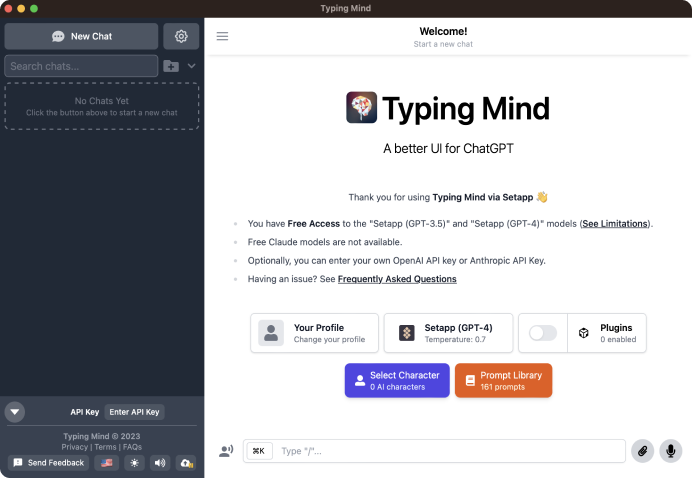This screenshot has height=478, width=692.
Task: Start voice input with microphone icon
Action: [x=670, y=451]
